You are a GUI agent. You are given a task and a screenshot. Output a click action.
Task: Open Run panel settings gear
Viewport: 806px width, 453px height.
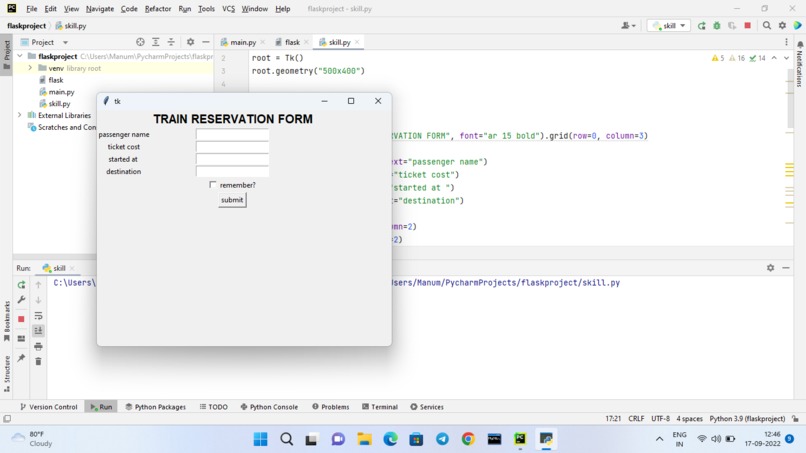pos(770,268)
